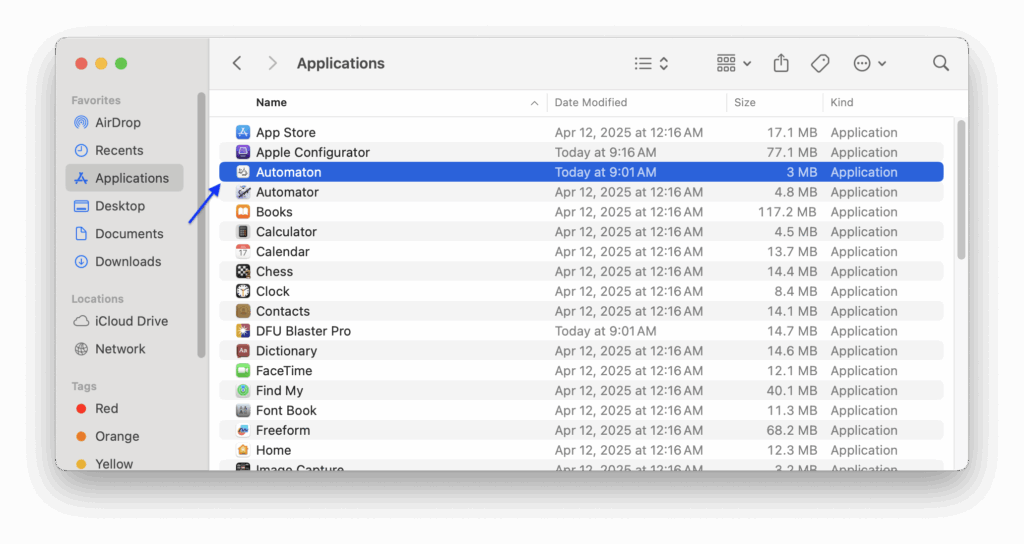Select Applications in the sidebar
Screen dimensions: 1024x544
[x=125, y=178]
